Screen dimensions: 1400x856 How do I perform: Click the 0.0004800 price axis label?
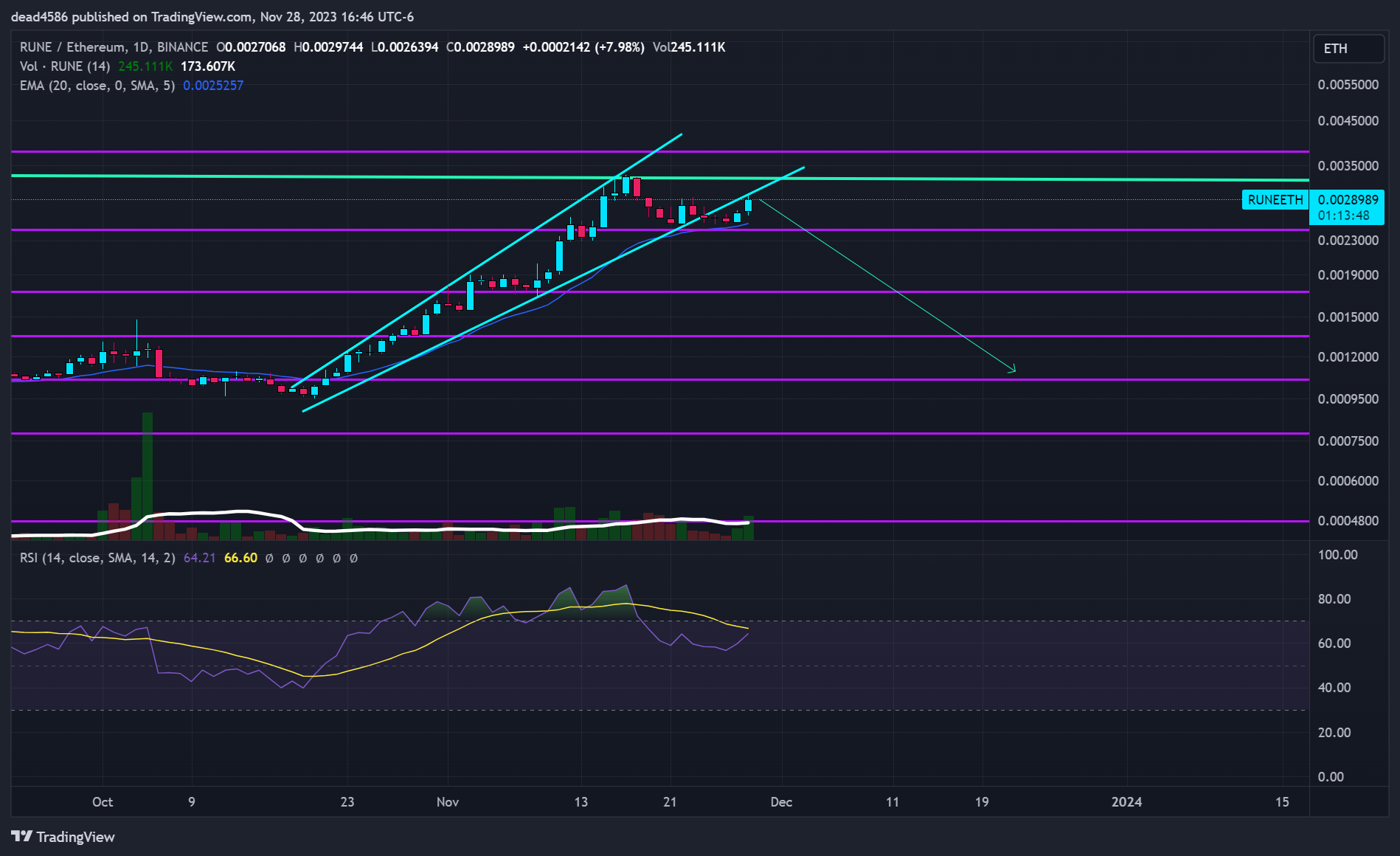click(x=1348, y=521)
